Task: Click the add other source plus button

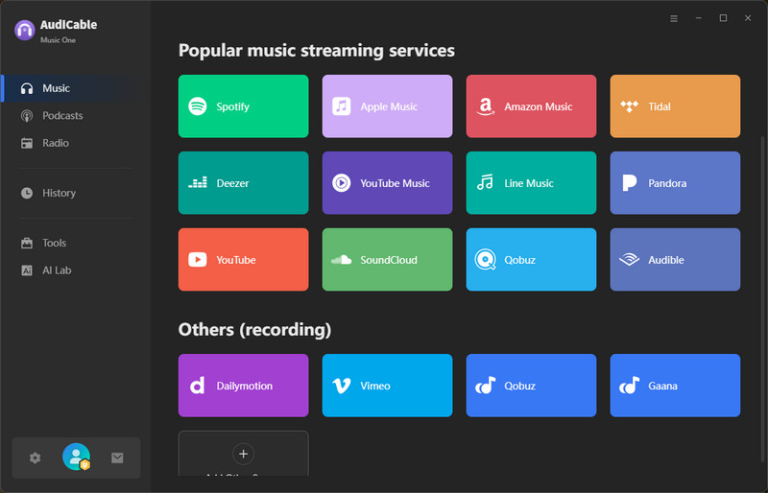Action: [x=243, y=455]
